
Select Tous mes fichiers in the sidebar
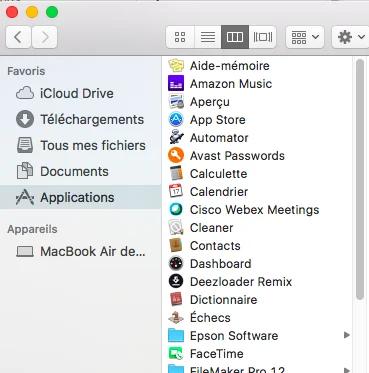pos(80,145)
